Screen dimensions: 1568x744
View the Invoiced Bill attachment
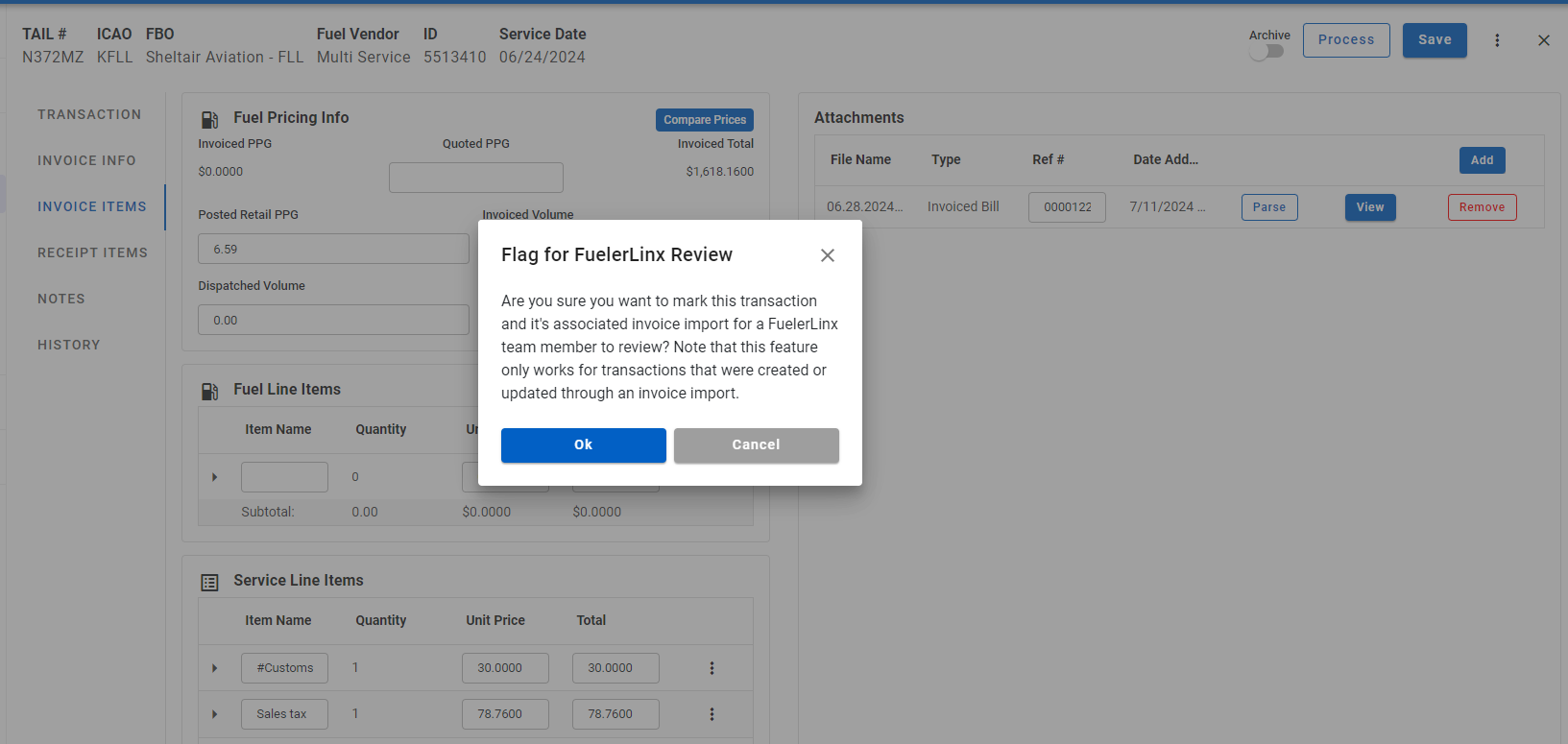pyautogui.click(x=1370, y=207)
